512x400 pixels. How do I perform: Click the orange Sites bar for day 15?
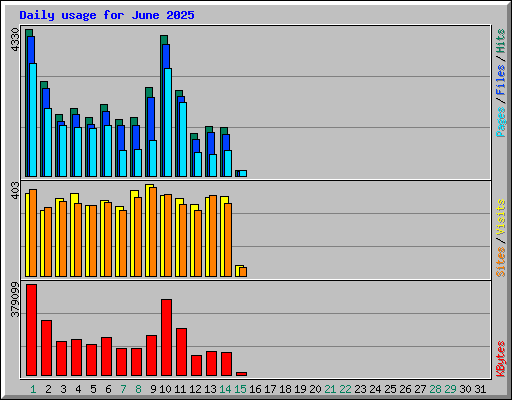pos(243,272)
